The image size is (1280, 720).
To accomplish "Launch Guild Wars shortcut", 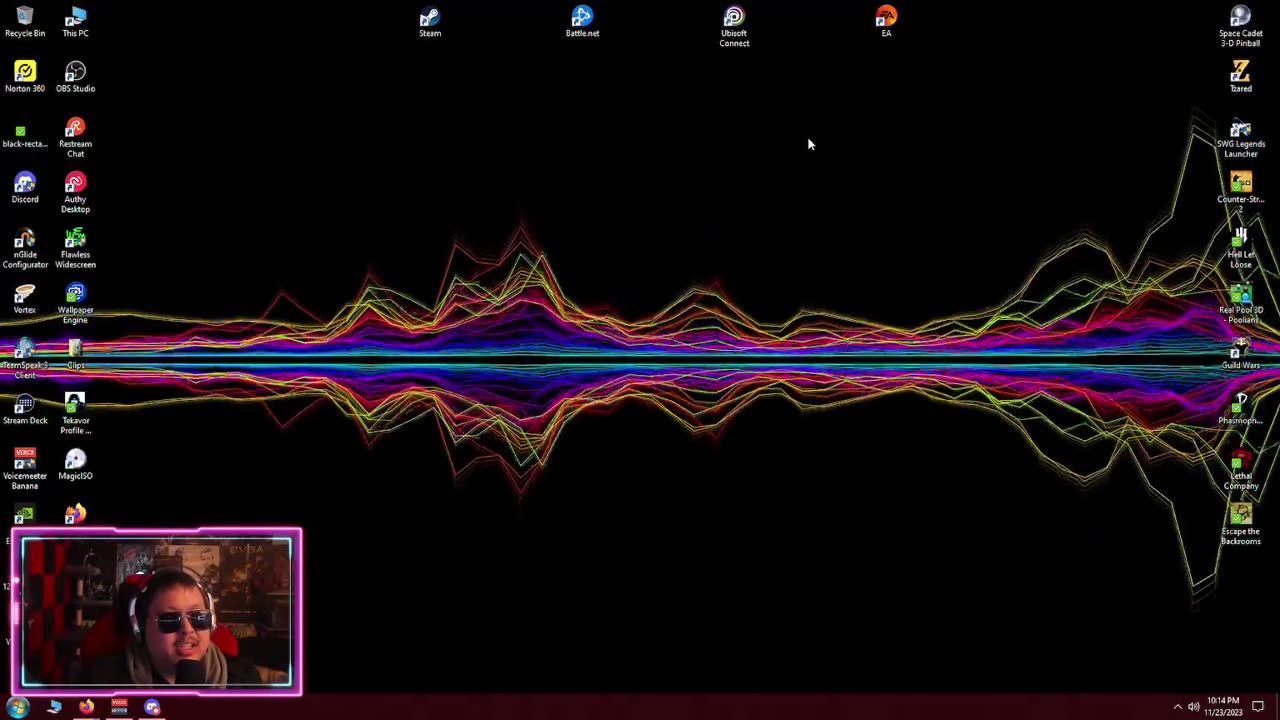I will (1240, 352).
